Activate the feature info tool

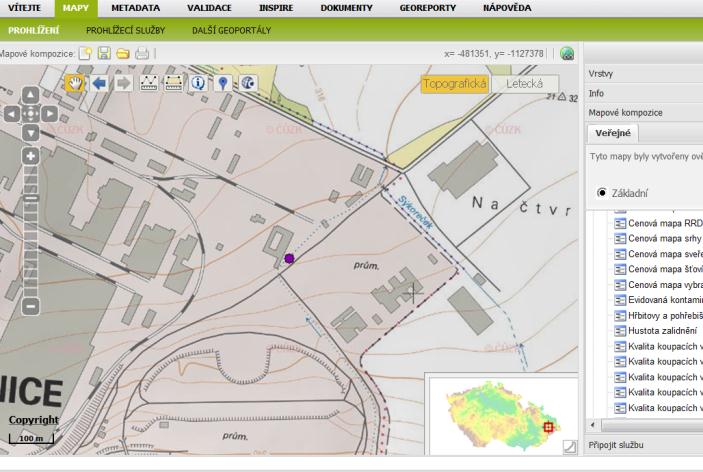pos(198,83)
